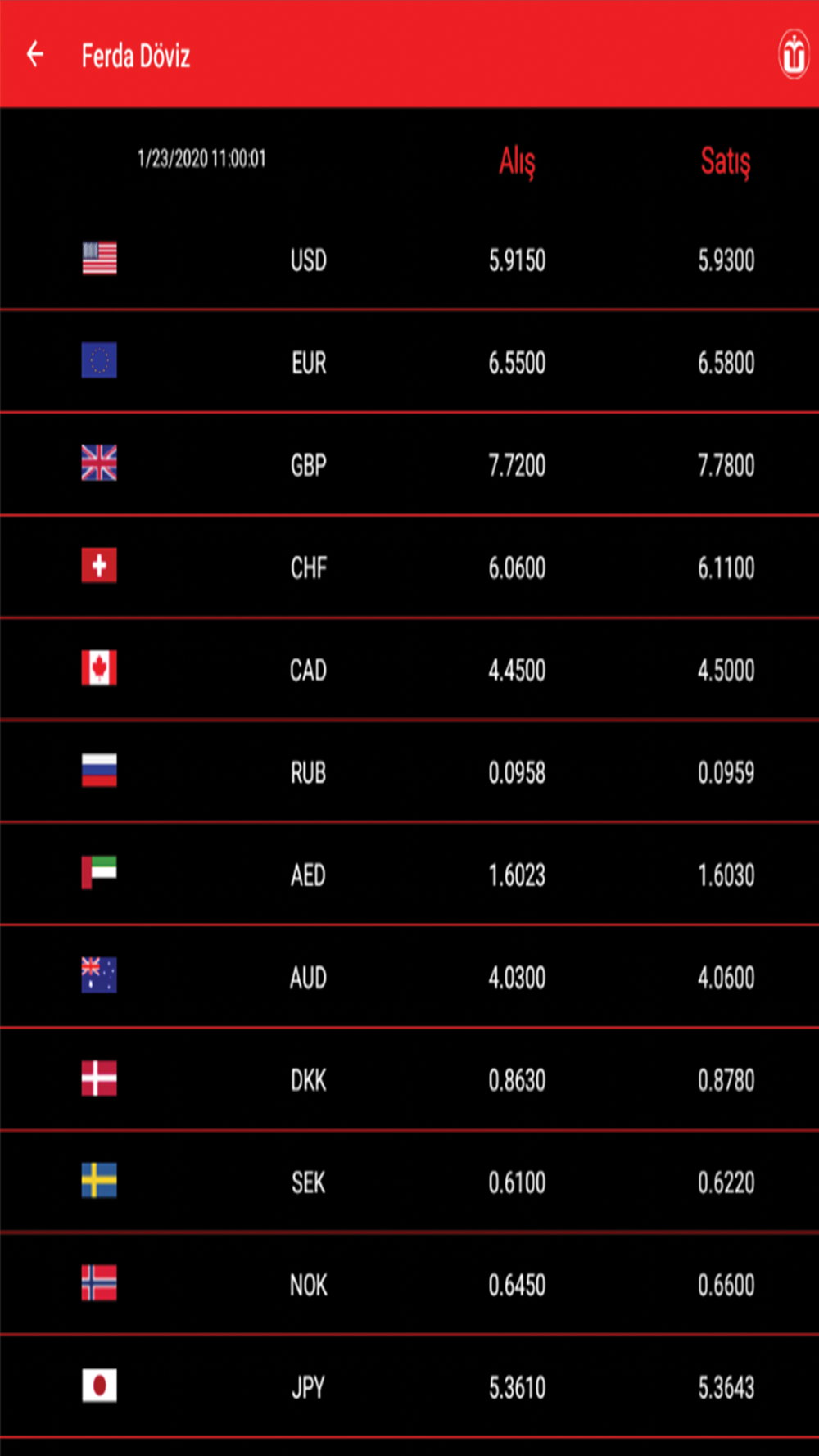Select the NOK currency label
819x1456 pixels.
click(x=309, y=1285)
